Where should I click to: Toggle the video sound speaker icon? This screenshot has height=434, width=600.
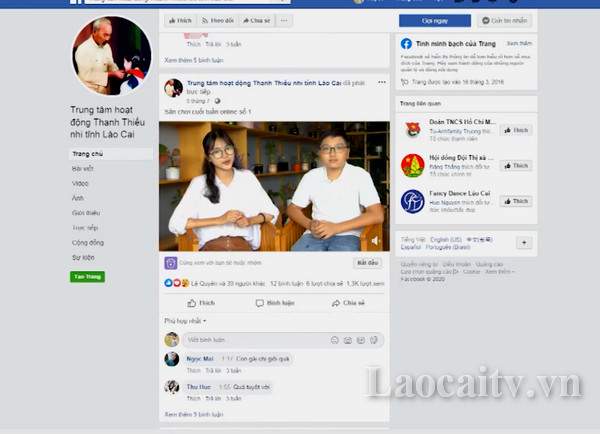point(375,240)
